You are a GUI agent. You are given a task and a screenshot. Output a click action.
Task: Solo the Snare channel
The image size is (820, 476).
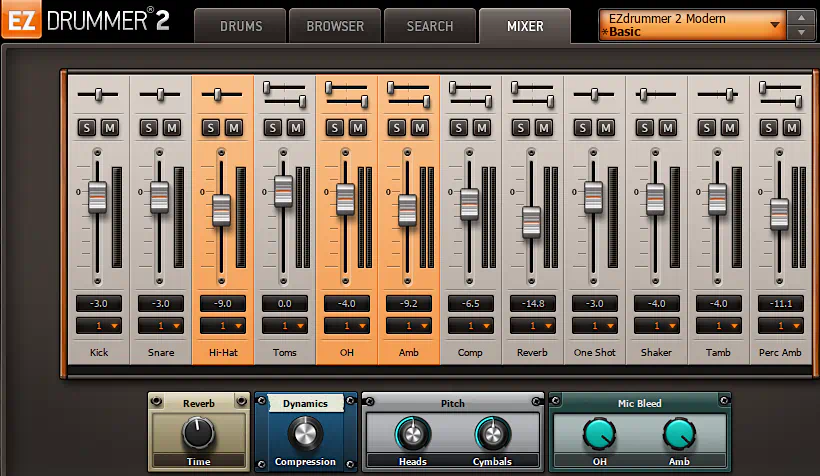point(149,128)
